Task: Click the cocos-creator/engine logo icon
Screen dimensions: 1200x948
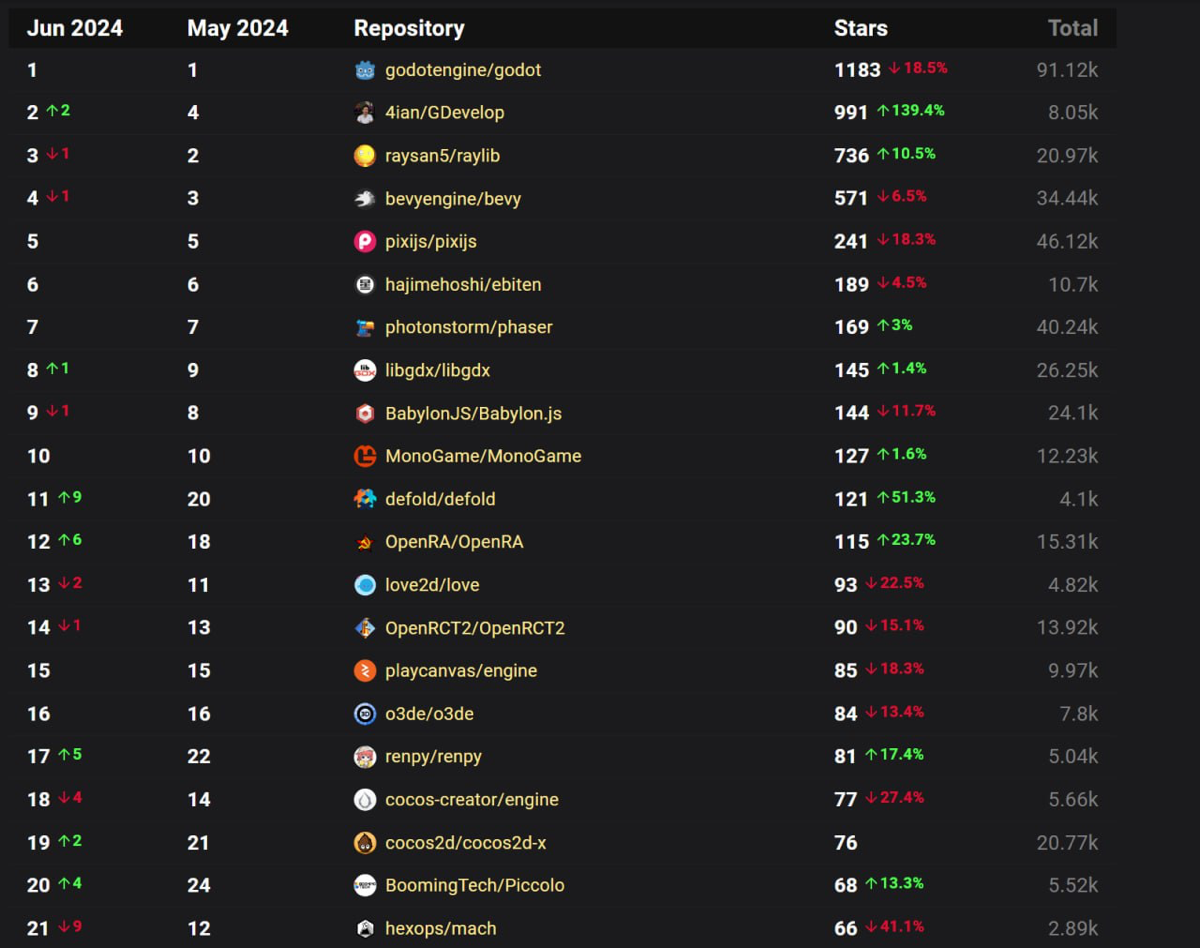Action: point(365,800)
